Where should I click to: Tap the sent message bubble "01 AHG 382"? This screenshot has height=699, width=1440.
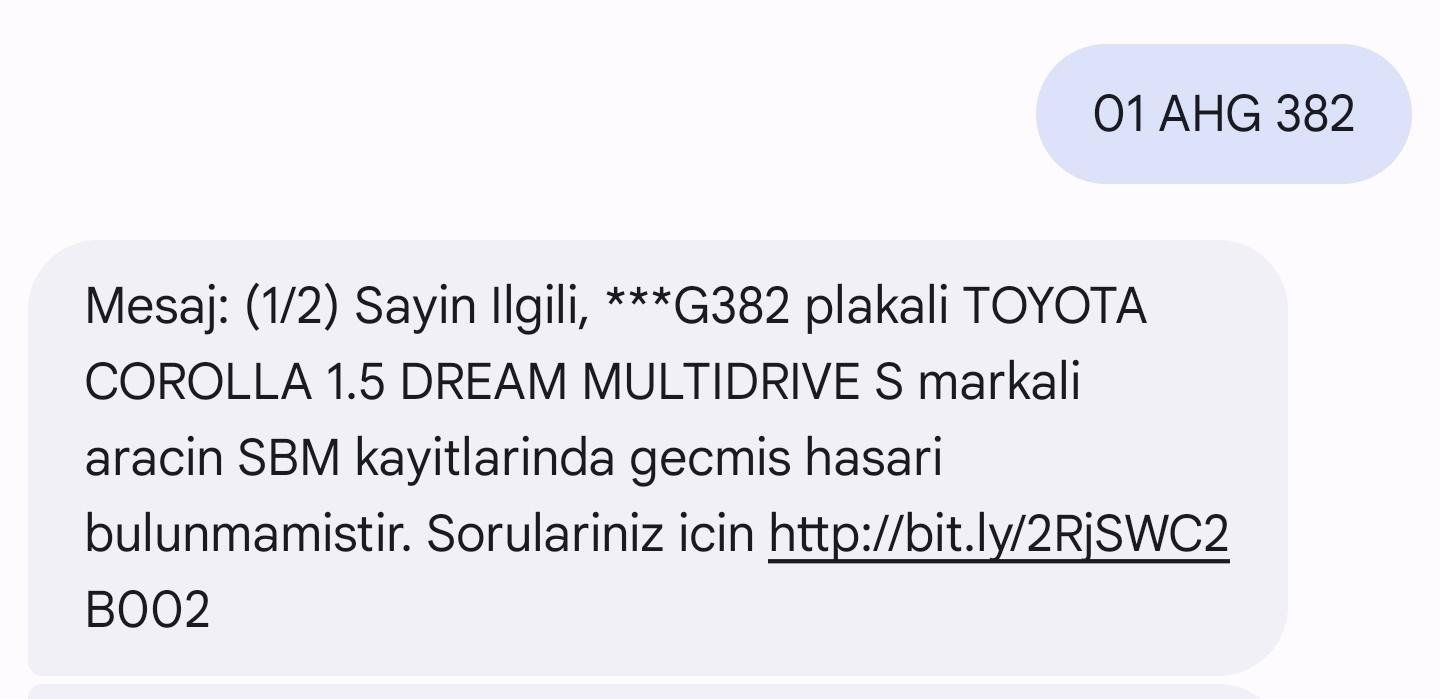(1223, 114)
